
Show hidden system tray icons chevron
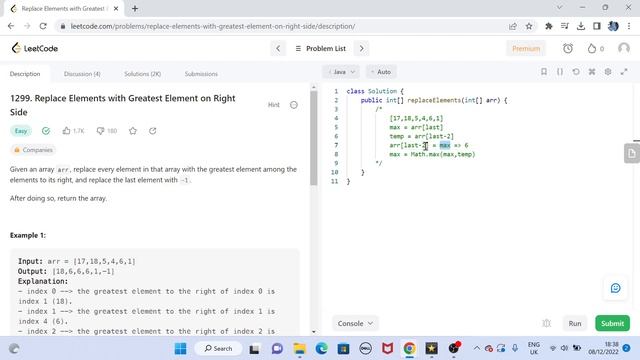[477, 348]
